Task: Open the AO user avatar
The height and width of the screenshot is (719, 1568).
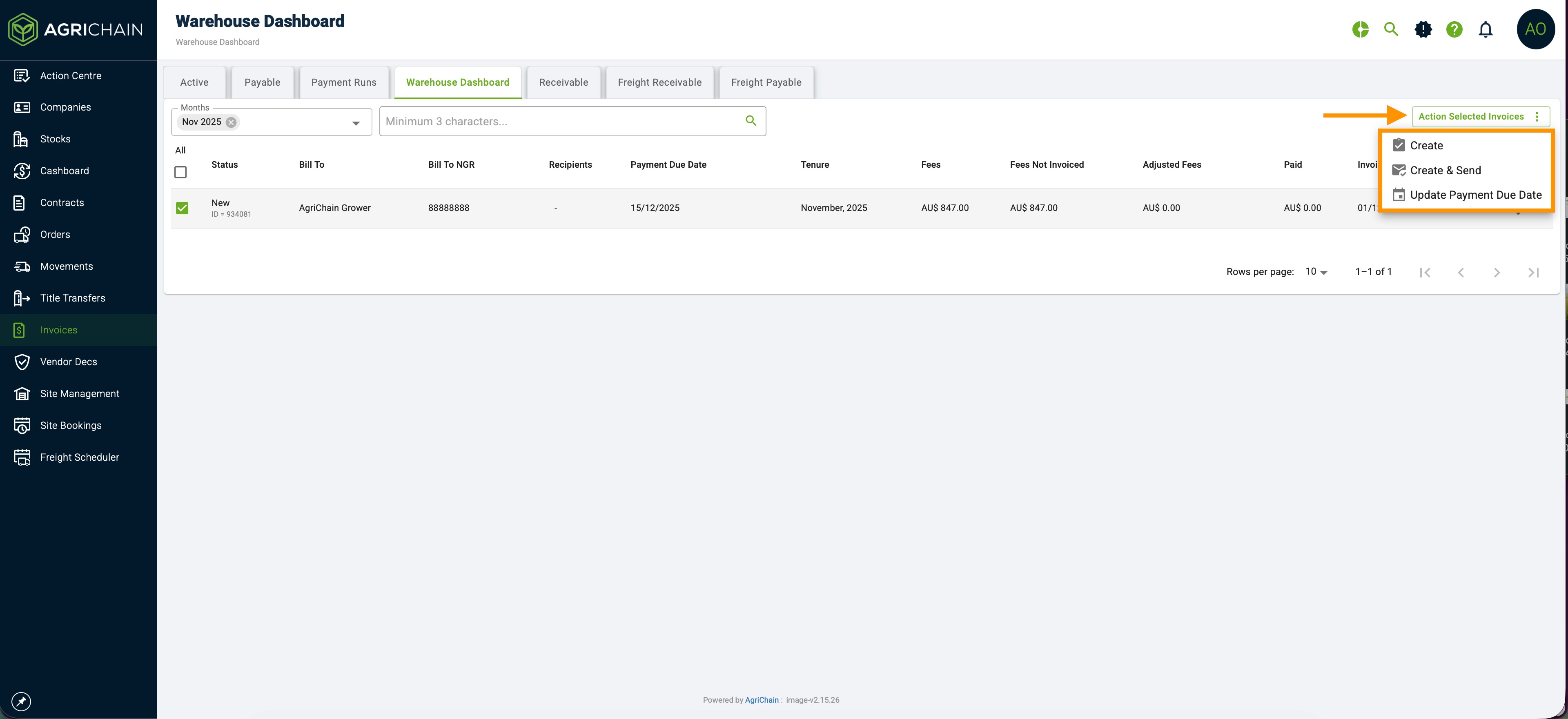Action: (x=1535, y=29)
